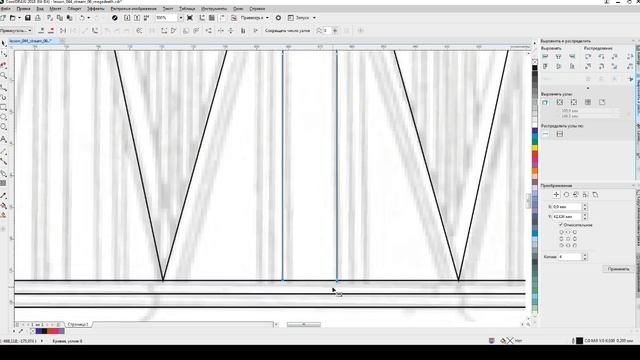Click the align left icon in docker
This screenshot has width=640, height=360.
[x=545, y=56]
